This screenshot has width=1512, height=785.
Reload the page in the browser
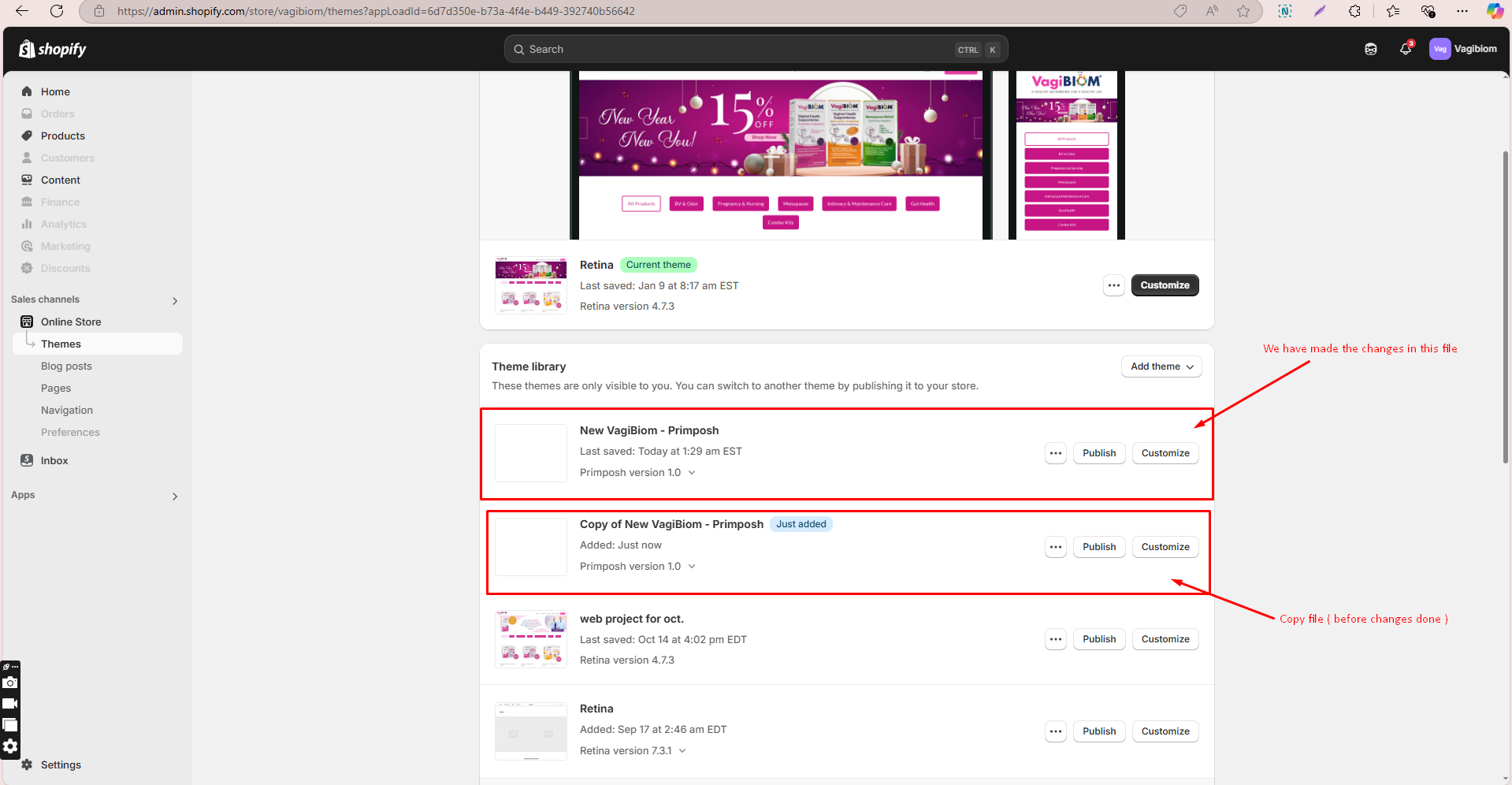tap(57, 11)
